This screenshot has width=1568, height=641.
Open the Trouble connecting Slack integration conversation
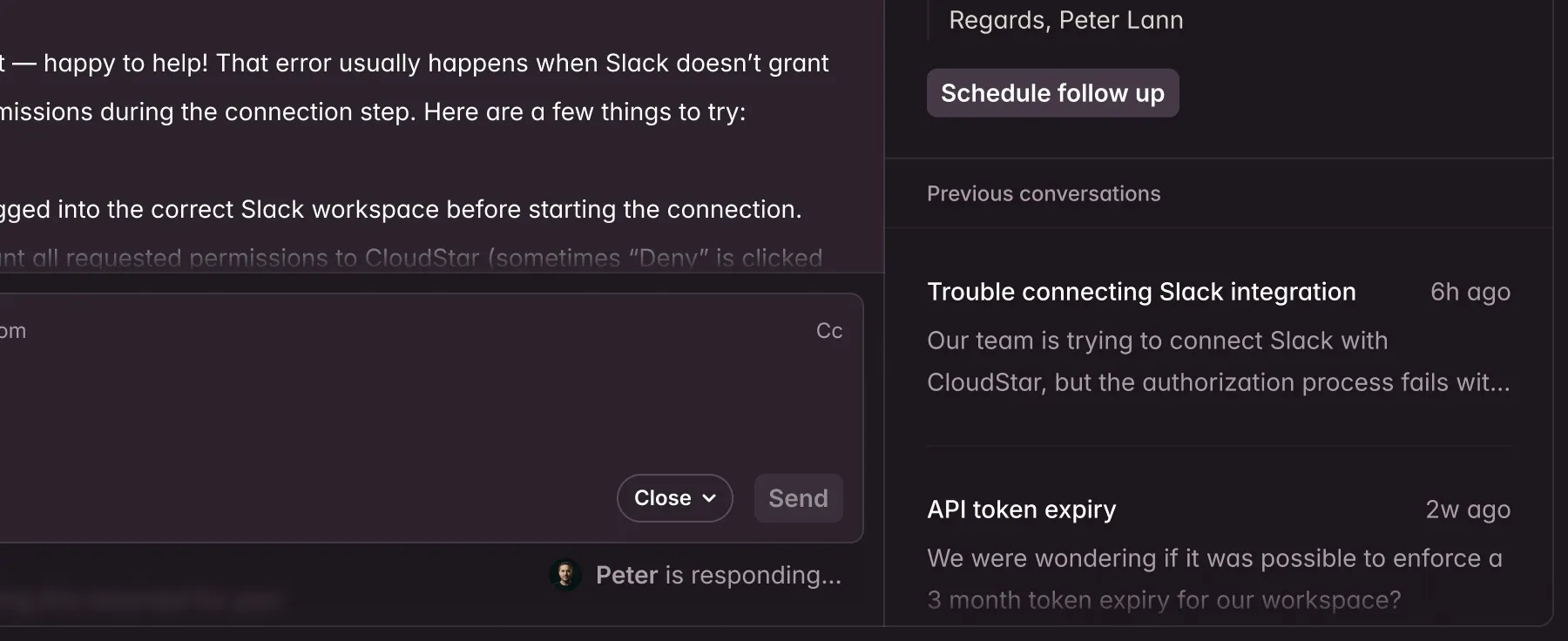click(x=1141, y=292)
